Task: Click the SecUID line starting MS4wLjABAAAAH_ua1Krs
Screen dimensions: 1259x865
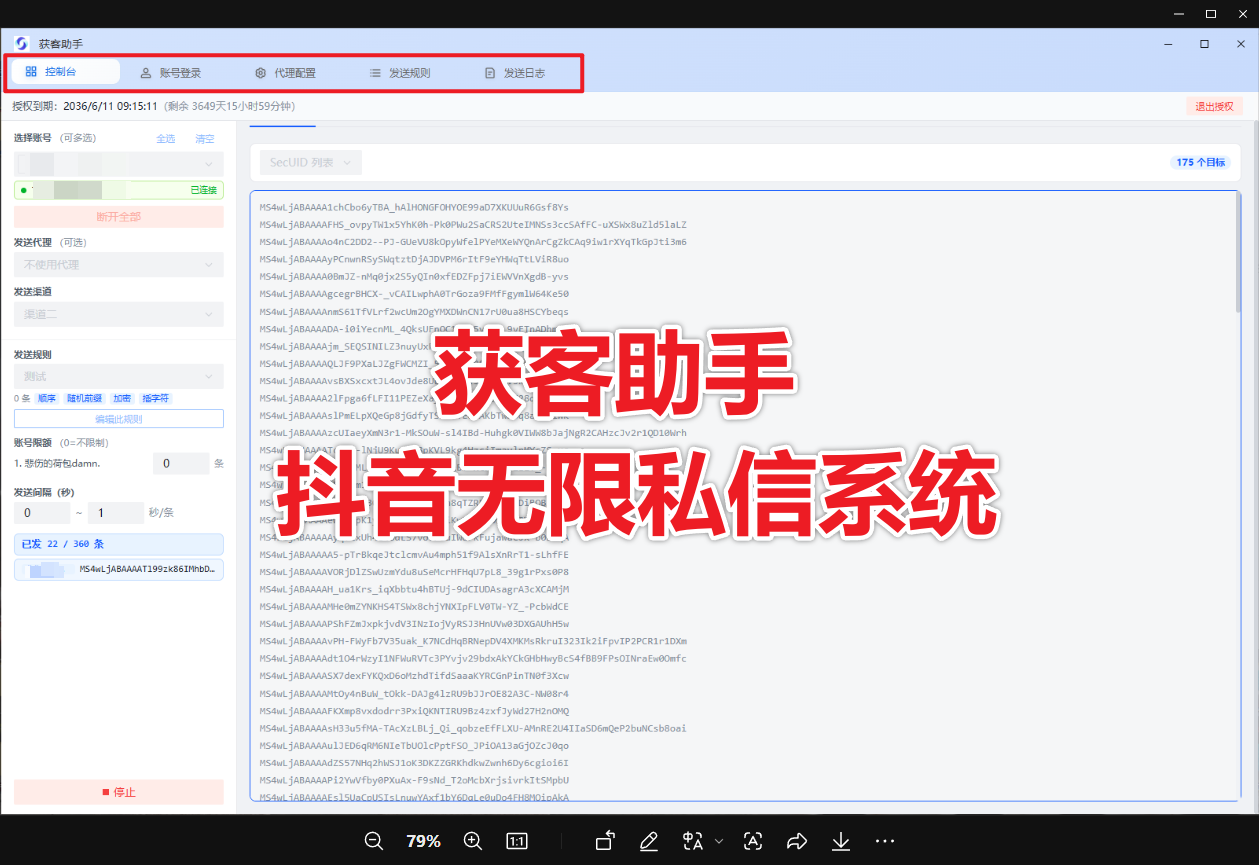Action: (x=414, y=589)
